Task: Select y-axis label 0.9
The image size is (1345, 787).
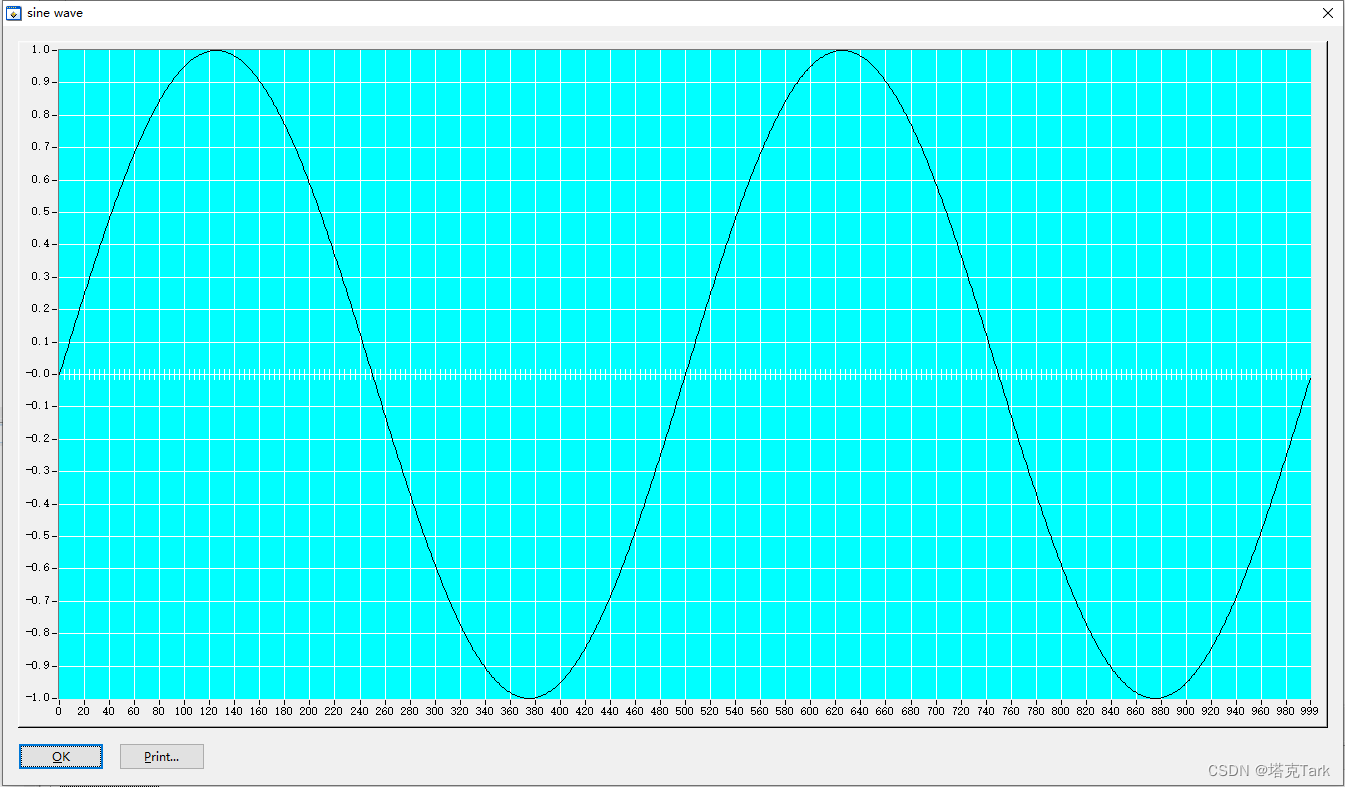Action: pyautogui.click(x=39, y=81)
